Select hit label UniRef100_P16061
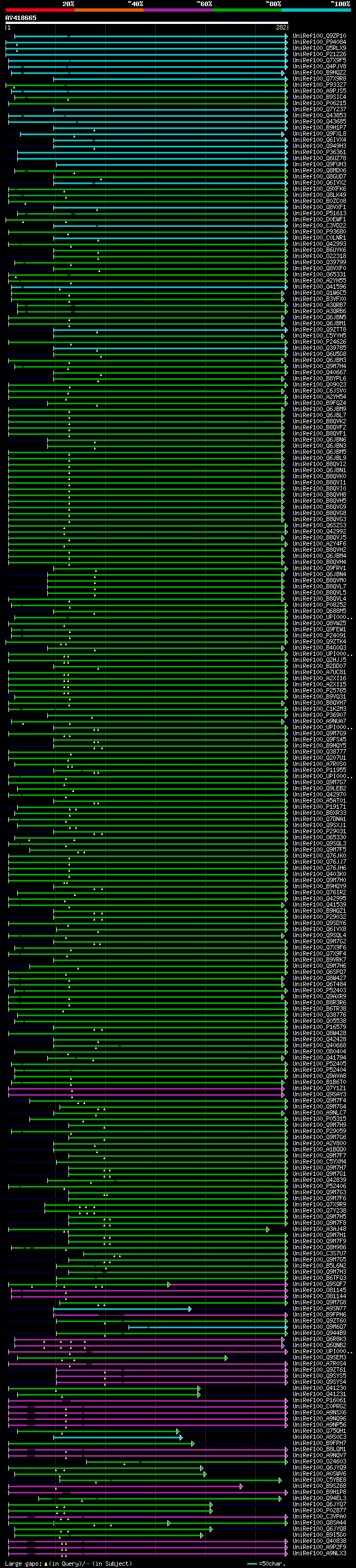 click(x=319, y=1401)
